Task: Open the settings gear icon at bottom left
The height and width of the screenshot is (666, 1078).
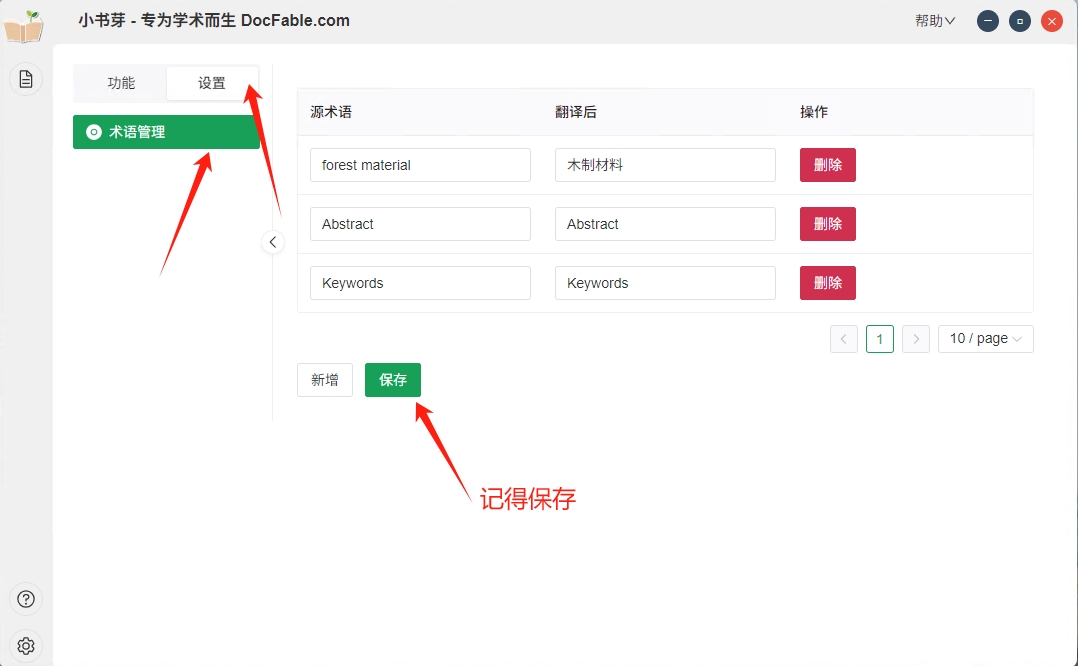Action: pos(26,646)
